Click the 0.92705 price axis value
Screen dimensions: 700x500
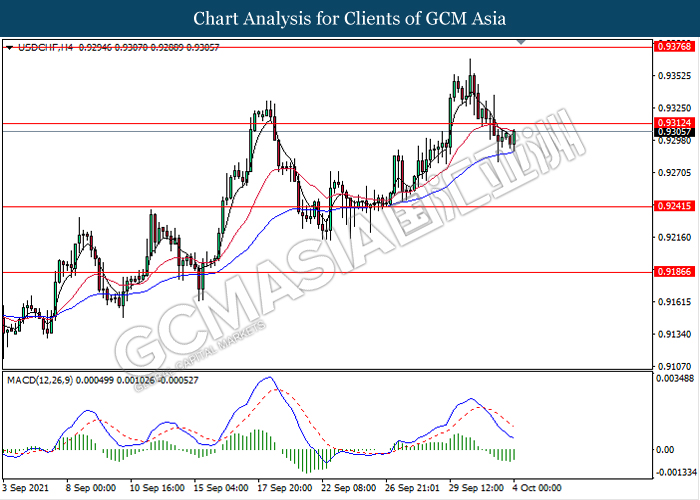click(674, 173)
